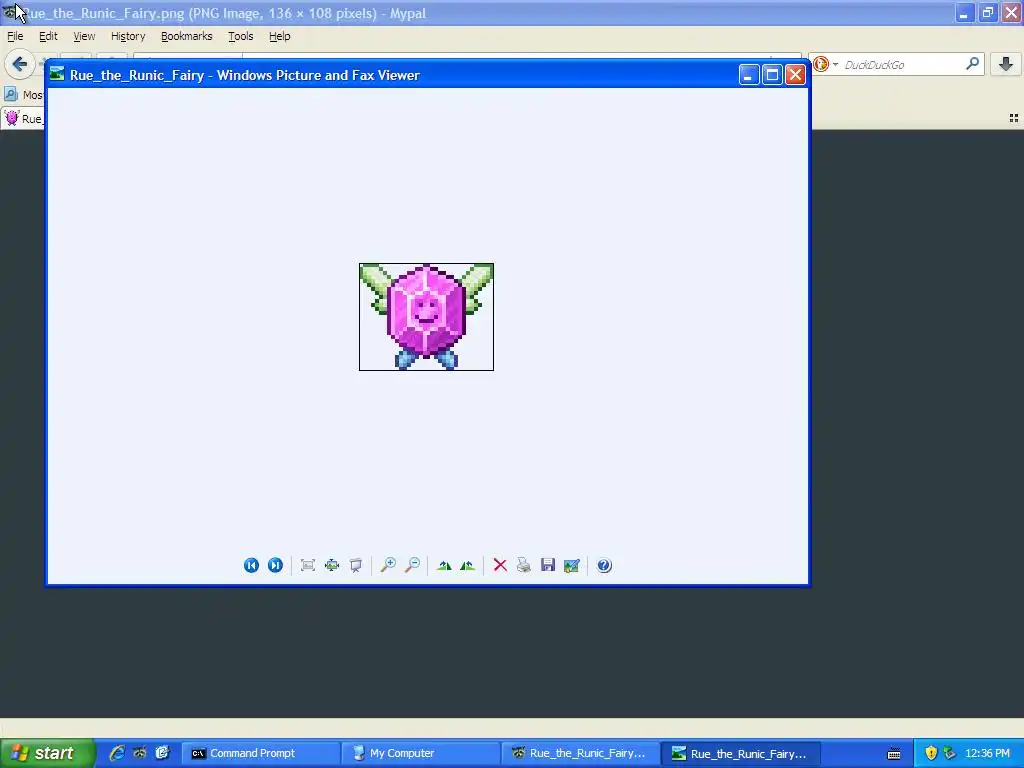This screenshot has height=768, width=1024.
Task: Click picture viewer title bar icon
Action: (57, 74)
